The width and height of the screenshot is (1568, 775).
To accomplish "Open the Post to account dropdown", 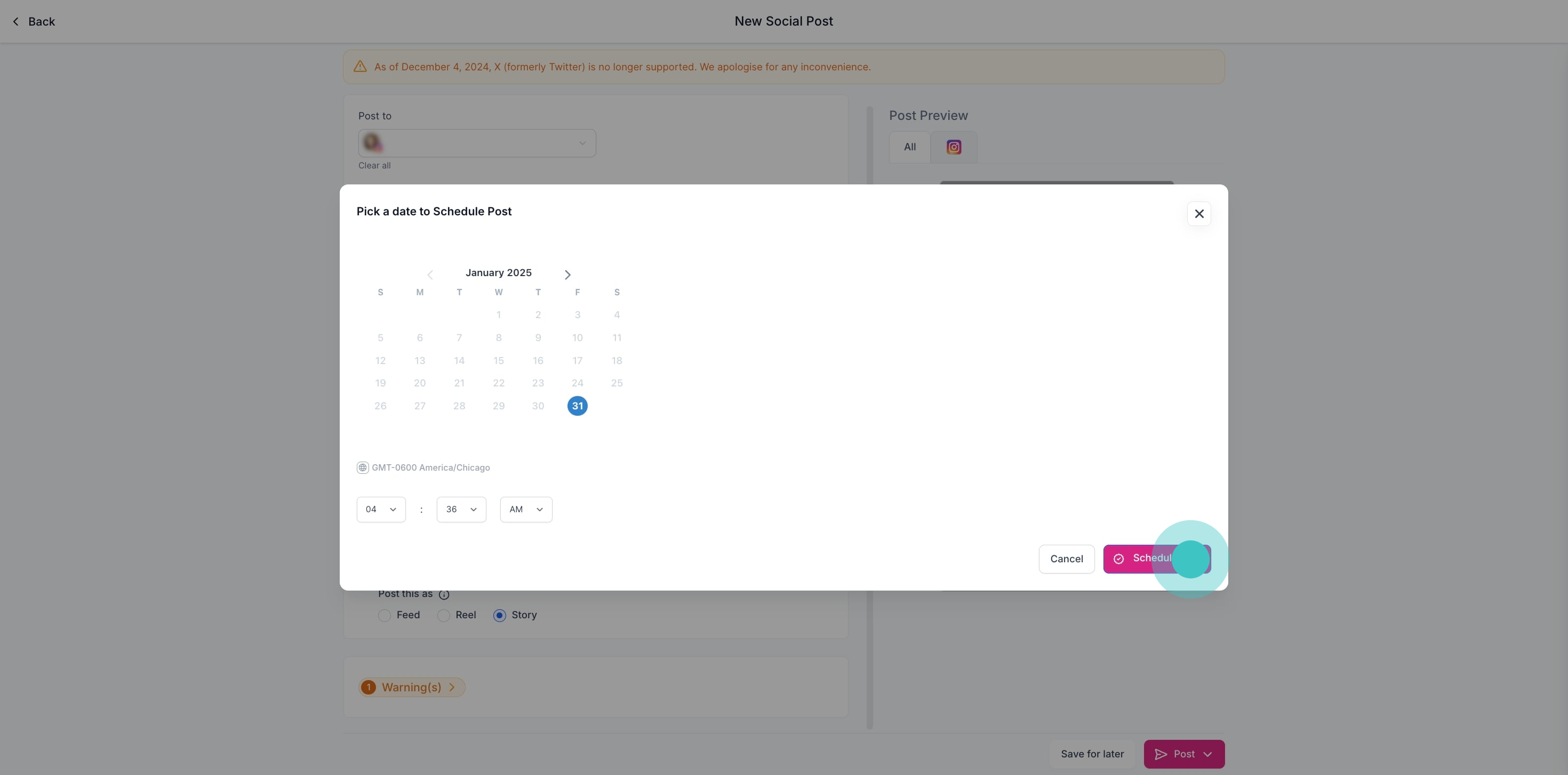I will pos(477,143).
